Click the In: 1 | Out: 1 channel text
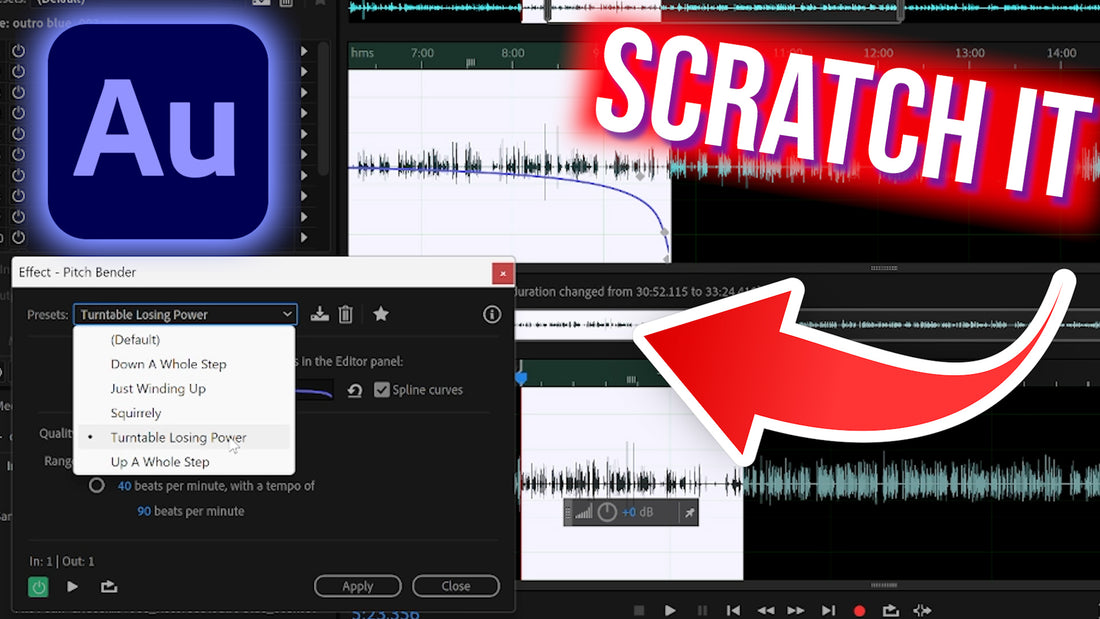The width and height of the screenshot is (1100, 619). [62, 561]
